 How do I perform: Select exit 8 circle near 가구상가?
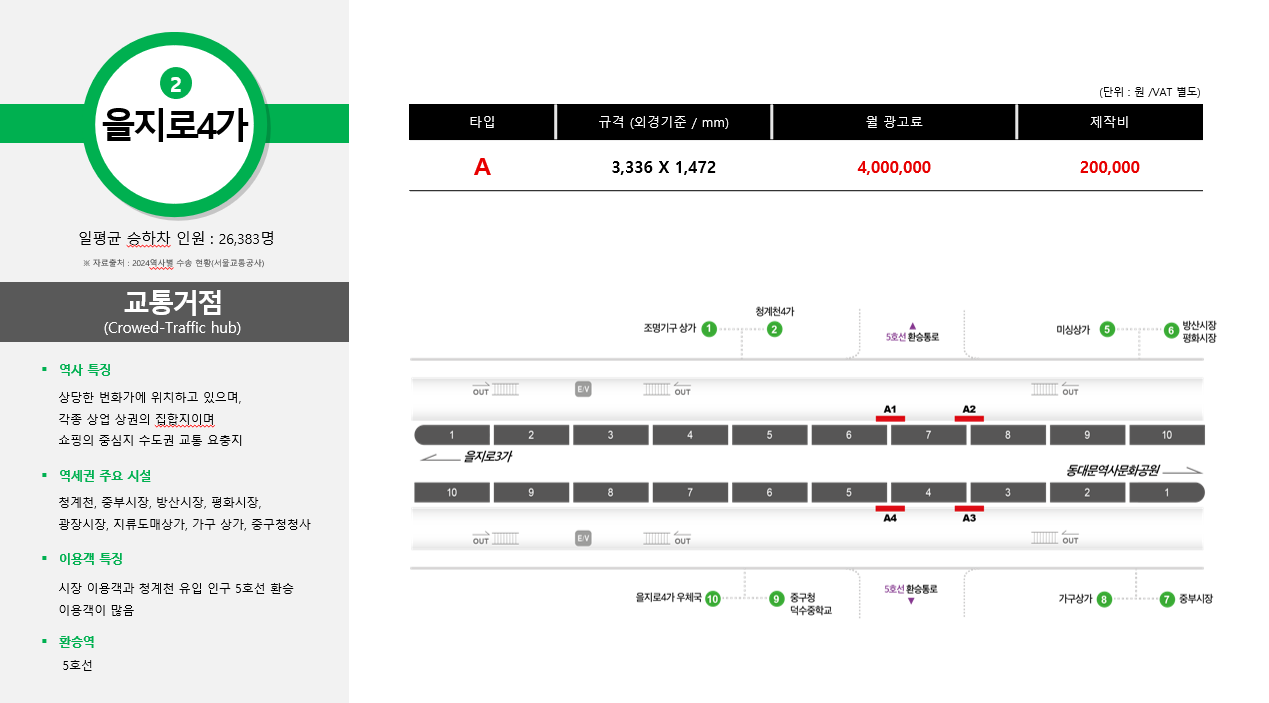[x=1104, y=599]
